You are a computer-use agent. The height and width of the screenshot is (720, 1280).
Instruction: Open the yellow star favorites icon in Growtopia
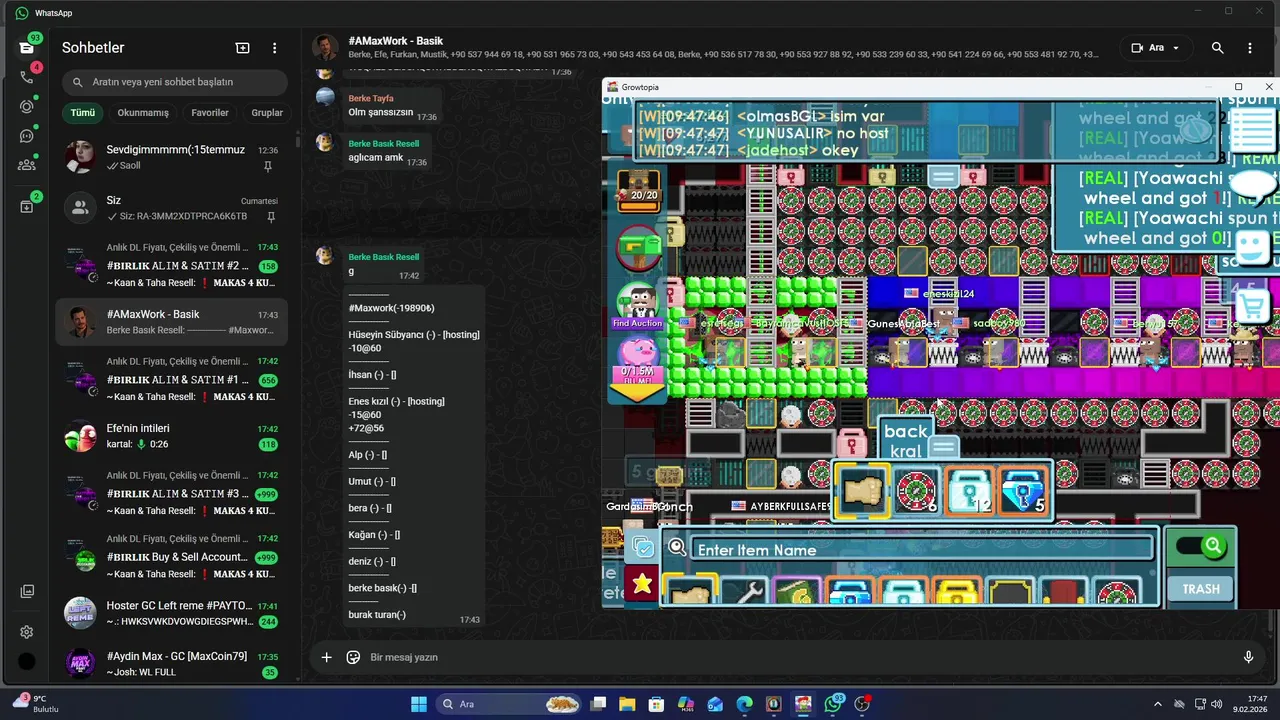[x=641, y=584]
